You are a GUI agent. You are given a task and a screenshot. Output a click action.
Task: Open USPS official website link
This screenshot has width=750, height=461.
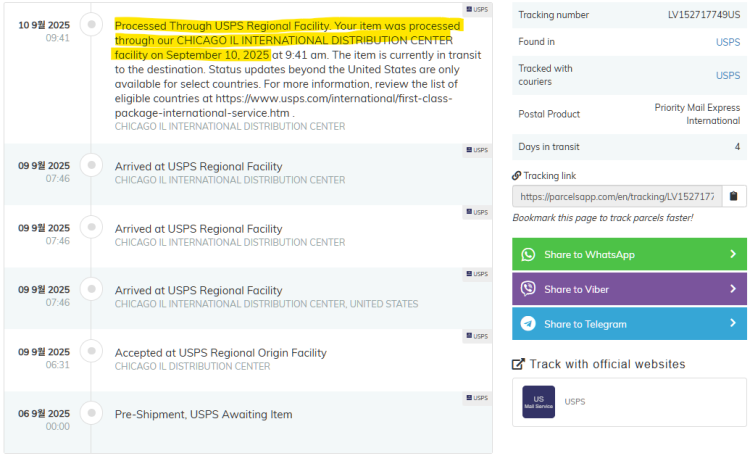click(574, 402)
